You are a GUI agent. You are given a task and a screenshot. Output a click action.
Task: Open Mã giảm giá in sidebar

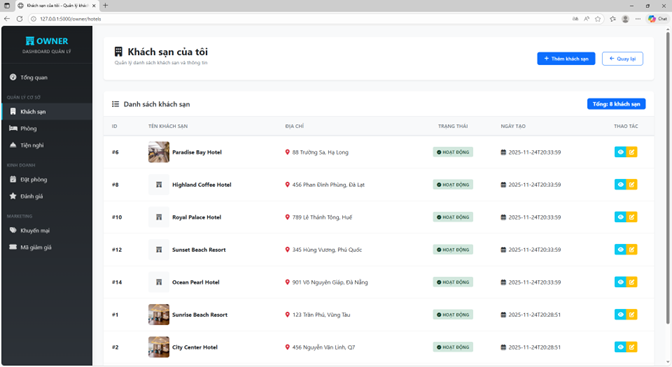47,247
